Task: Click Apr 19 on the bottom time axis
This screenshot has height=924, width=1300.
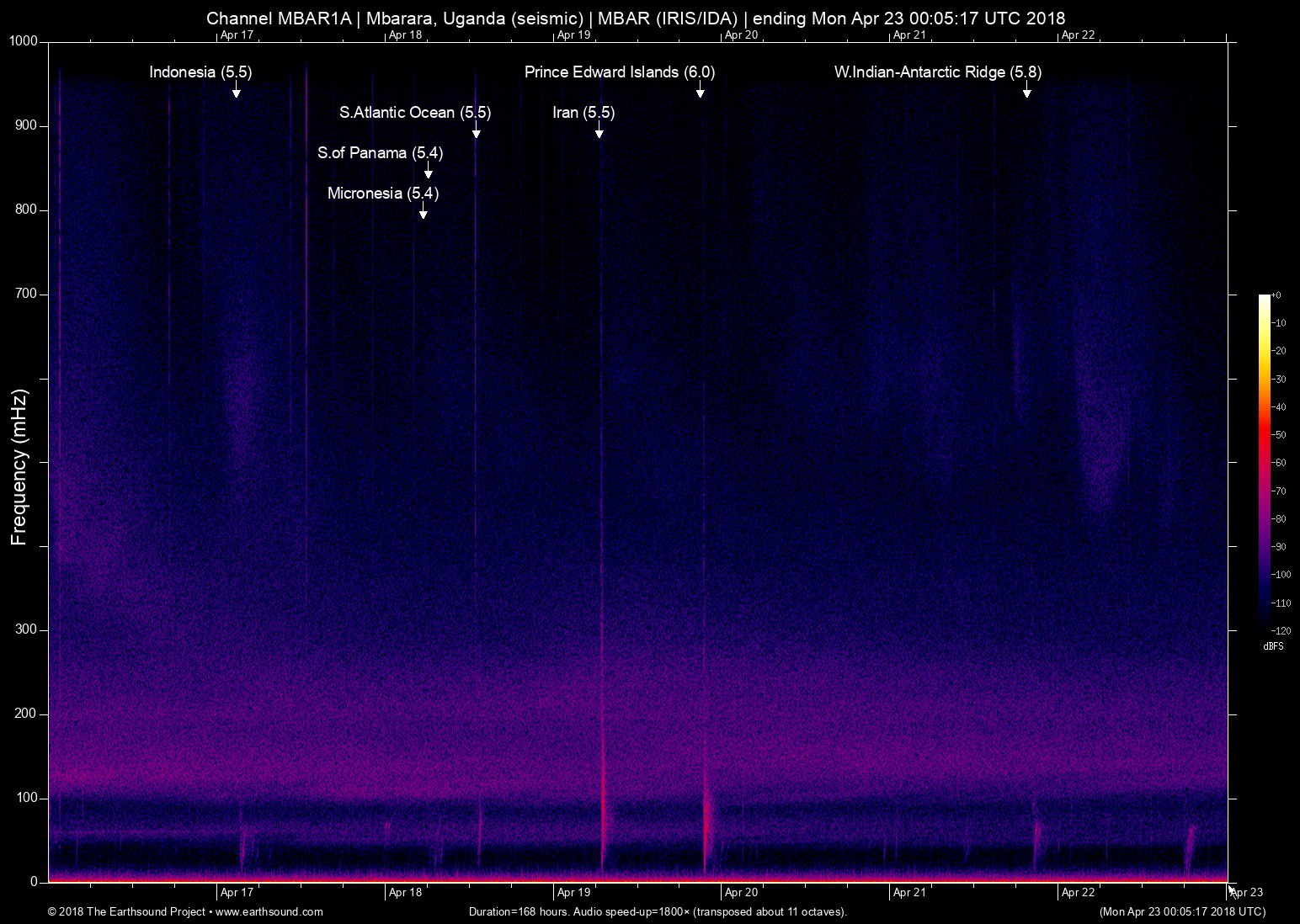Action: [x=573, y=893]
